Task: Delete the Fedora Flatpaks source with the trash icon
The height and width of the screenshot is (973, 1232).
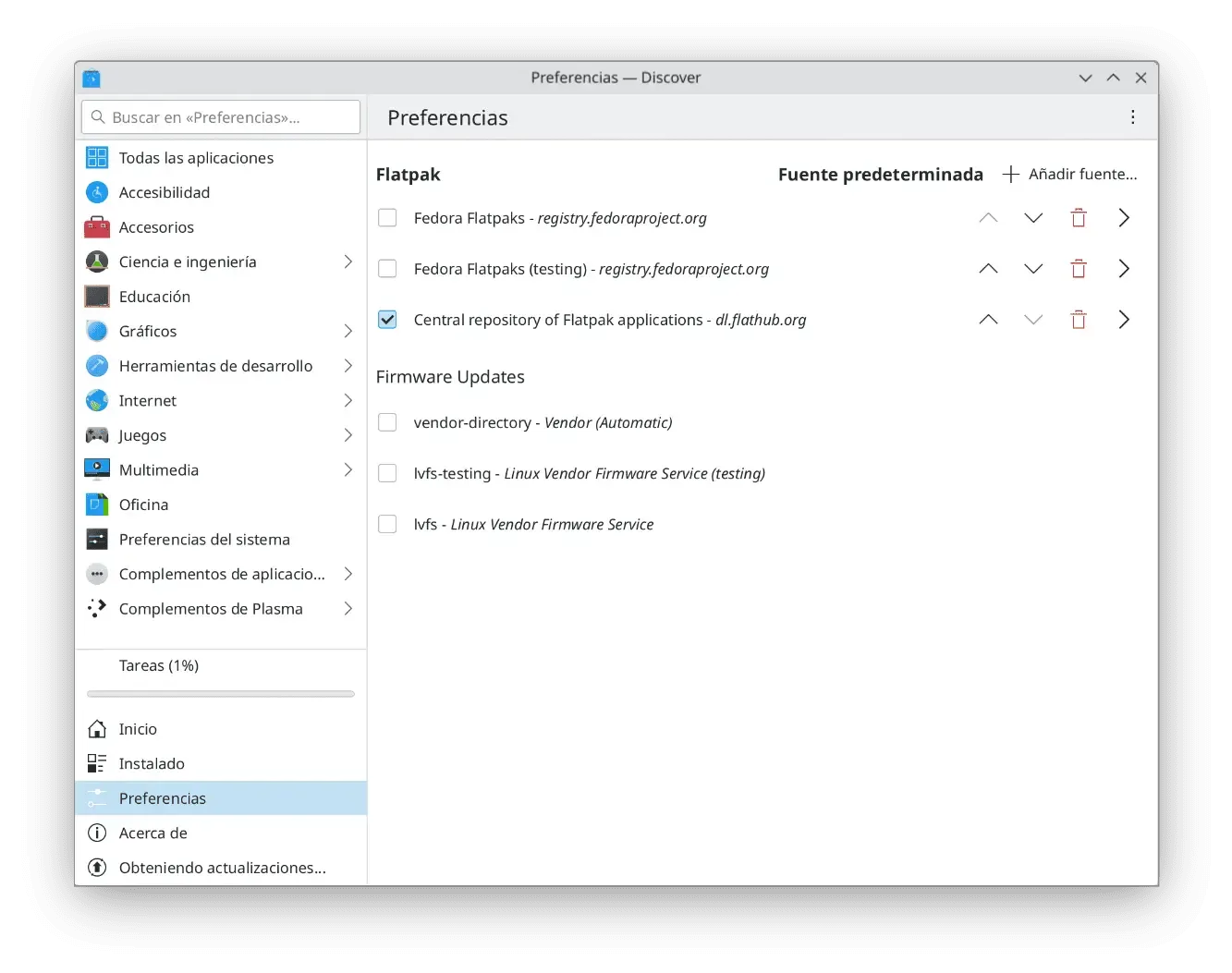Action: click(x=1079, y=218)
